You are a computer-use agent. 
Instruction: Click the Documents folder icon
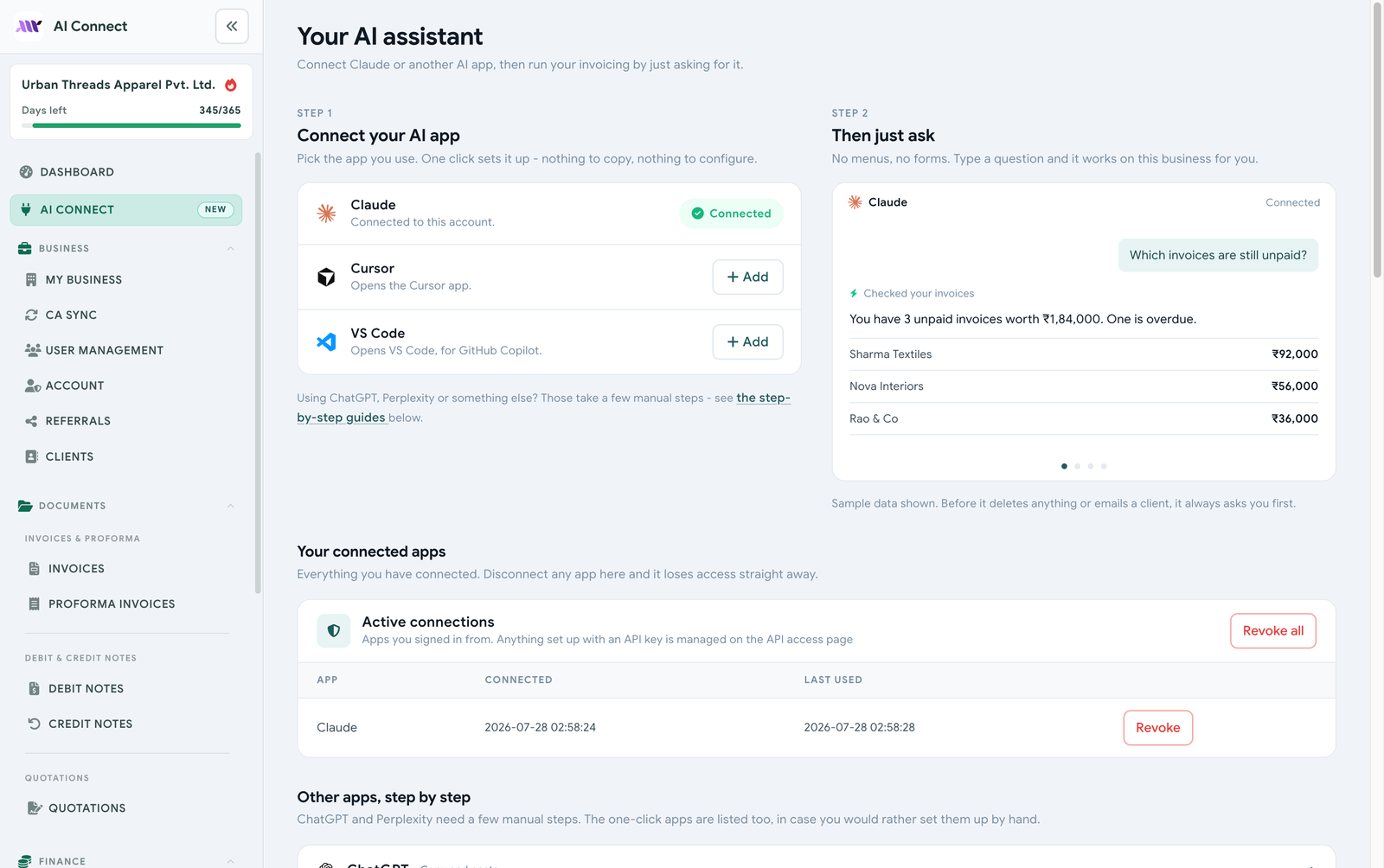(25, 506)
